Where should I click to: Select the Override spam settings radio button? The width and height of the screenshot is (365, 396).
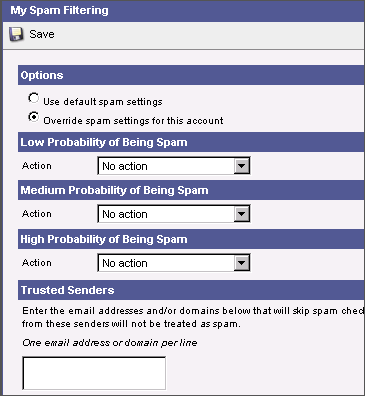(x=33, y=117)
